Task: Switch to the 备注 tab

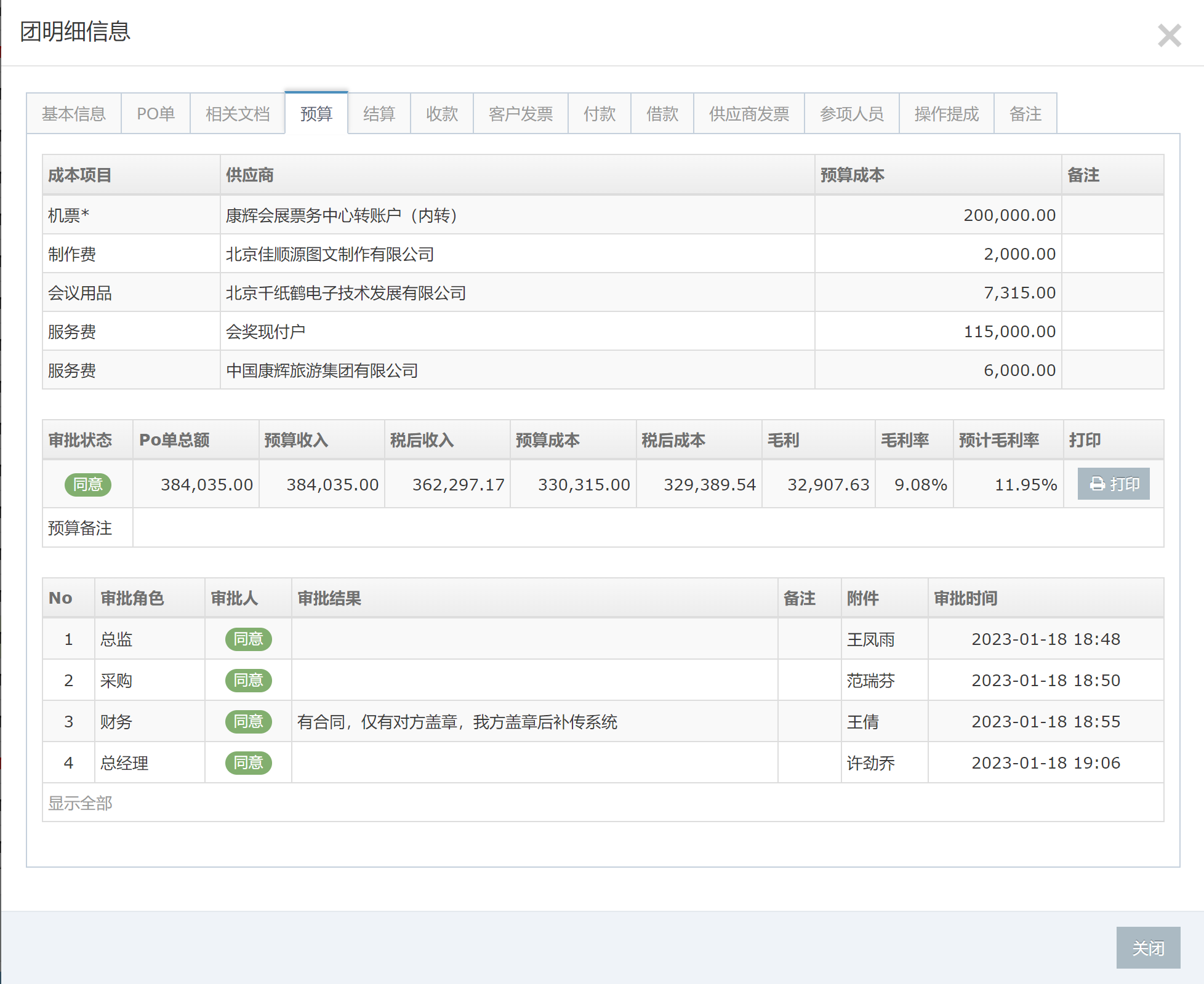Action: pos(1025,114)
